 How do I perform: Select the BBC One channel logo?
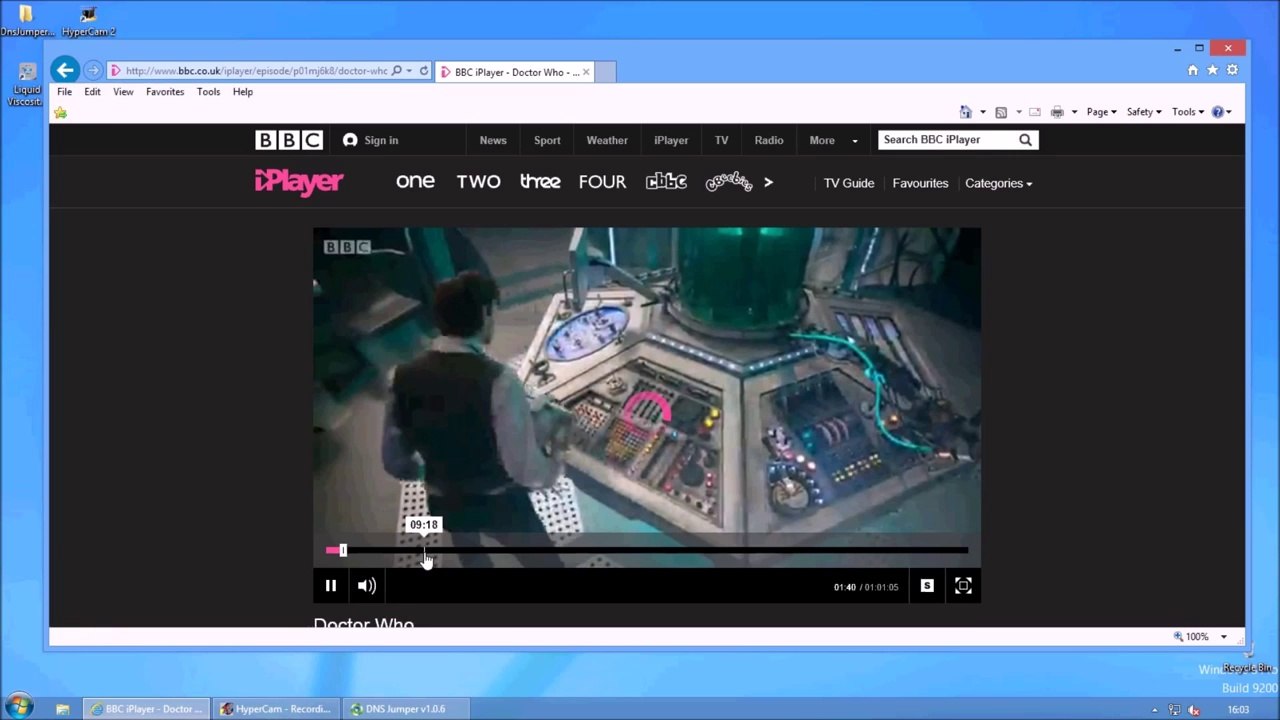coord(415,182)
